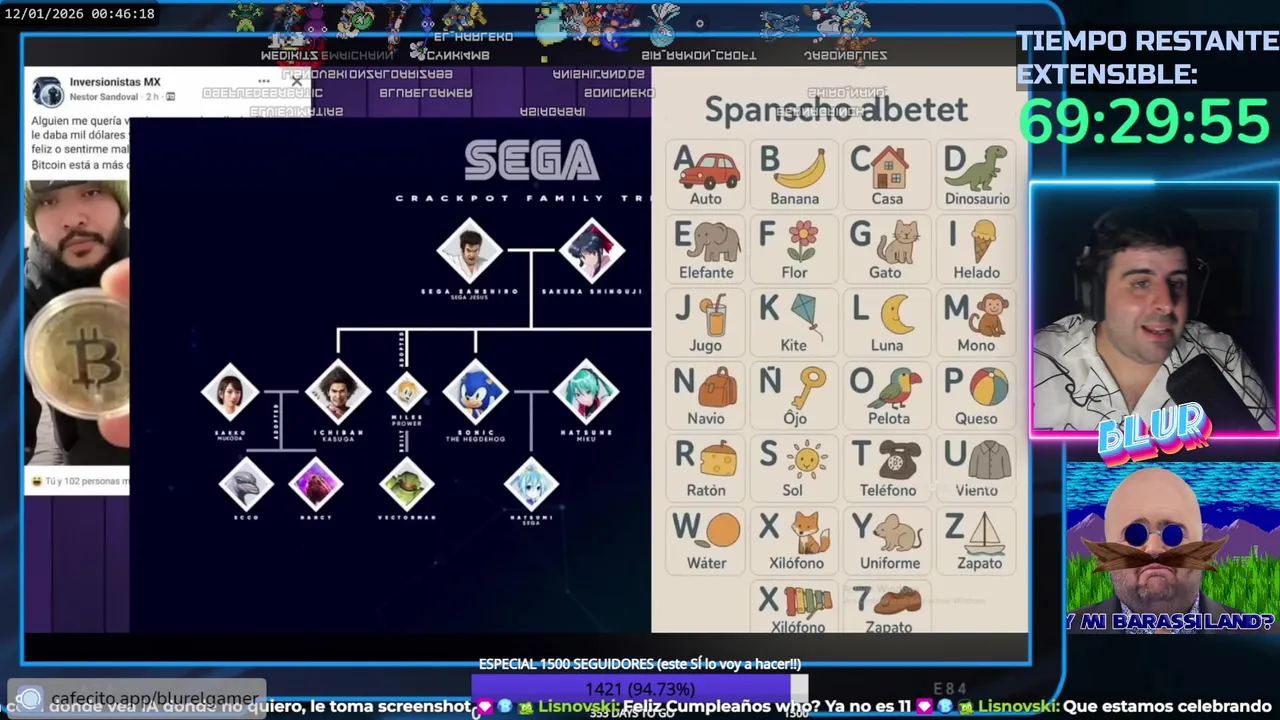Open Nestor Sandoval profile link
This screenshot has height=720, width=1280.
(x=105, y=97)
